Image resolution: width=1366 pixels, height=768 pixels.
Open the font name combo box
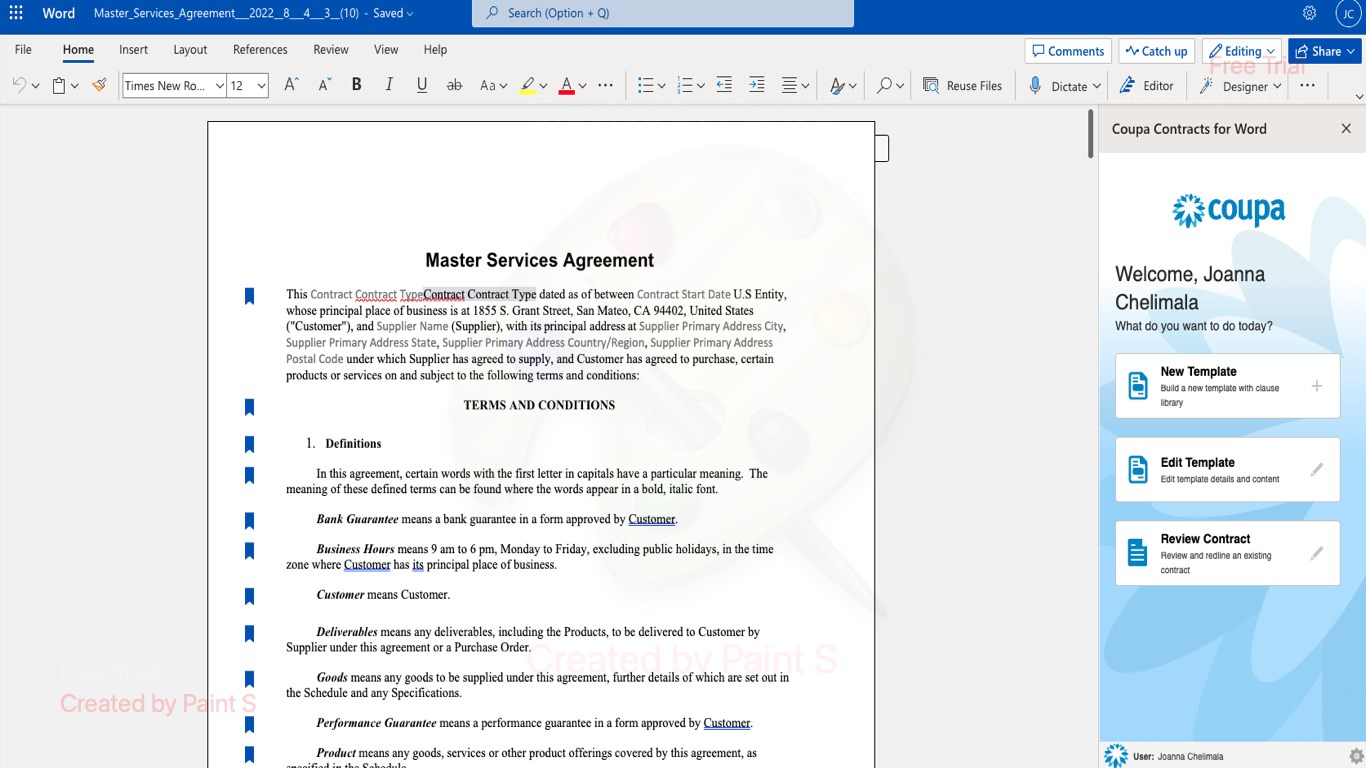click(x=174, y=86)
